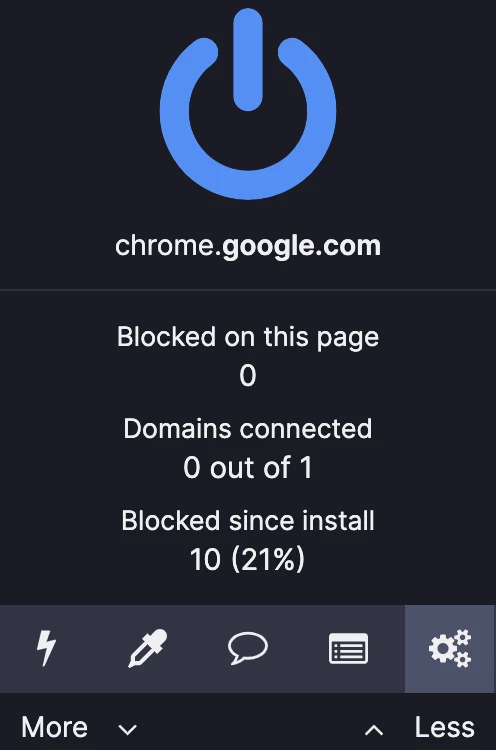Toggle the big blue power button off

pyautogui.click(x=248, y=104)
